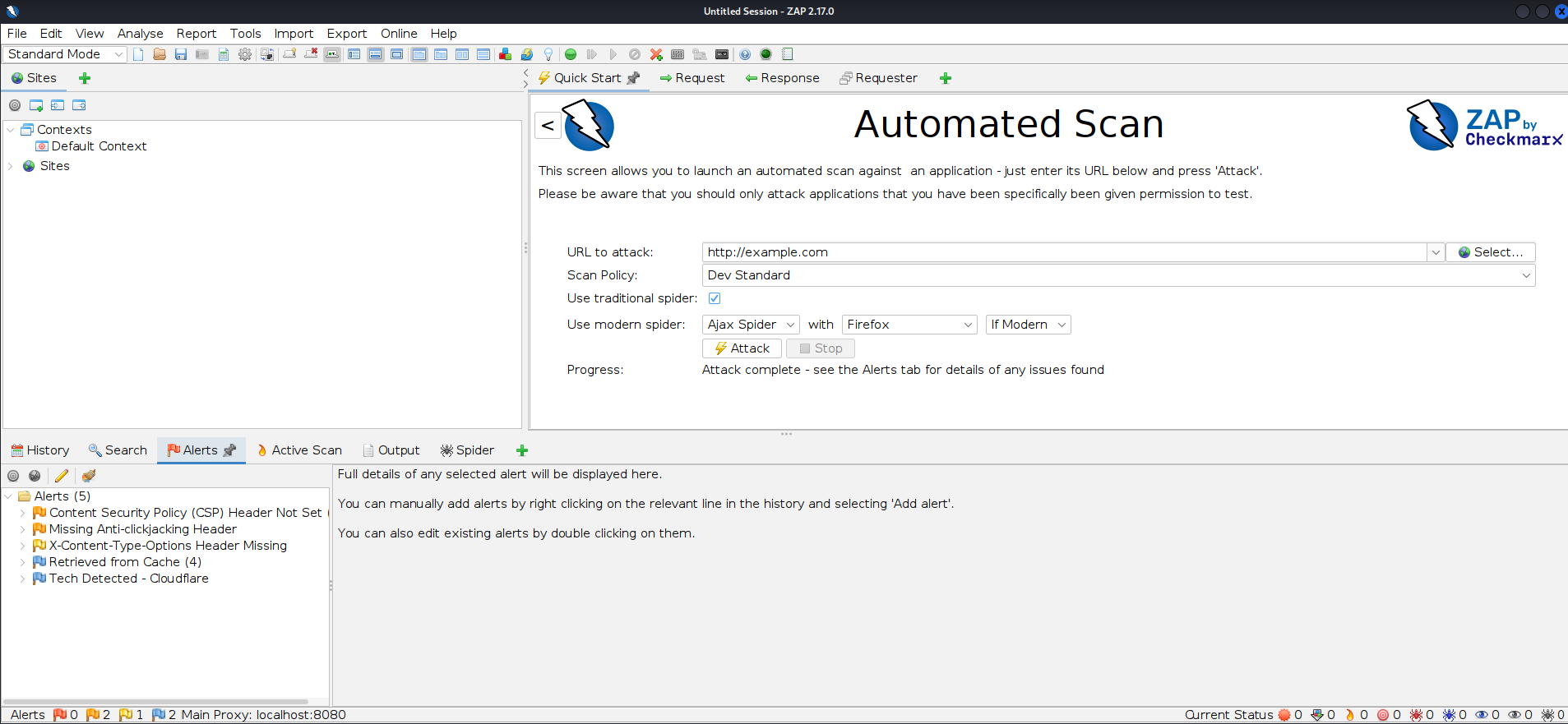Open Session Properties from the toolbar
The width and height of the screenshot is (1568, 724).
(x=224, y=54)
